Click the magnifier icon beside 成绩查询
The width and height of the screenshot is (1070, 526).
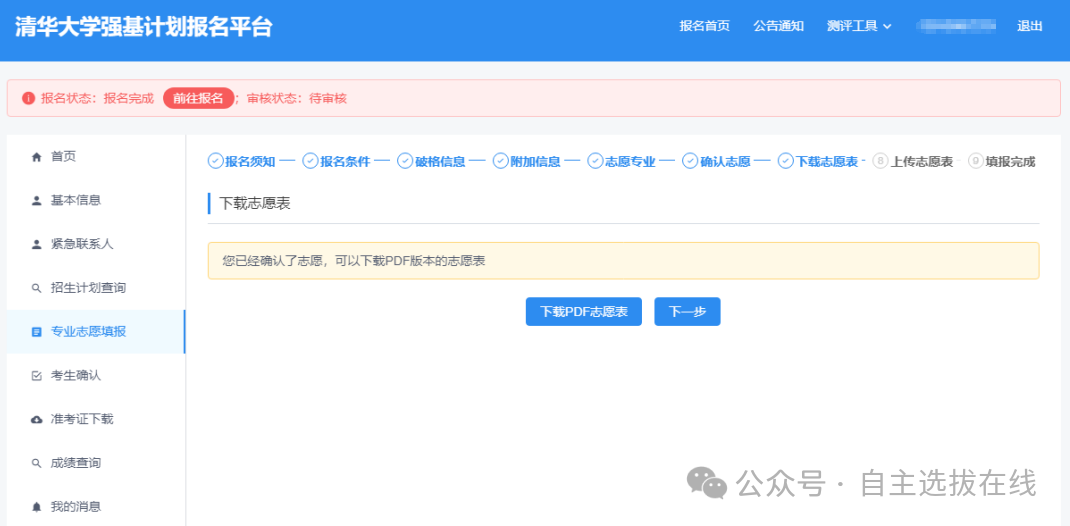click(37, 463)
